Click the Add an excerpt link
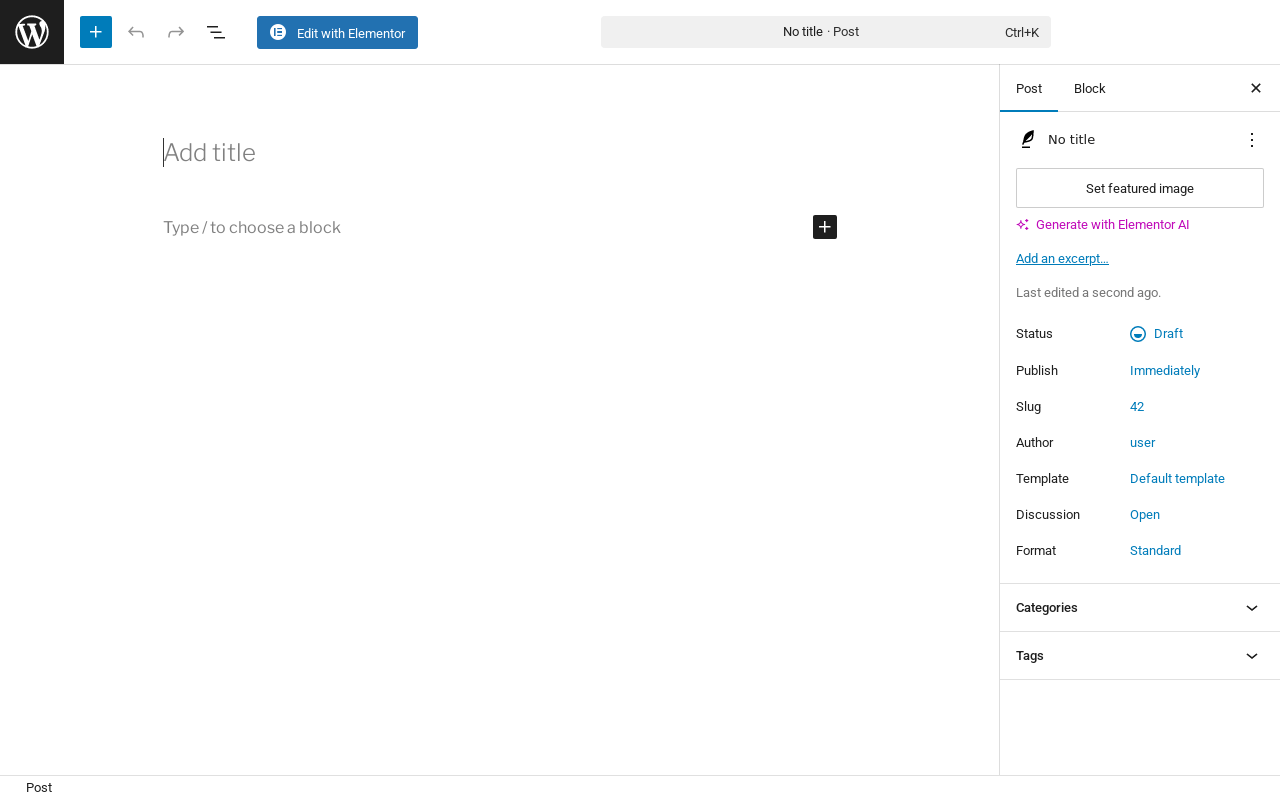 [x=1062, y=259]
